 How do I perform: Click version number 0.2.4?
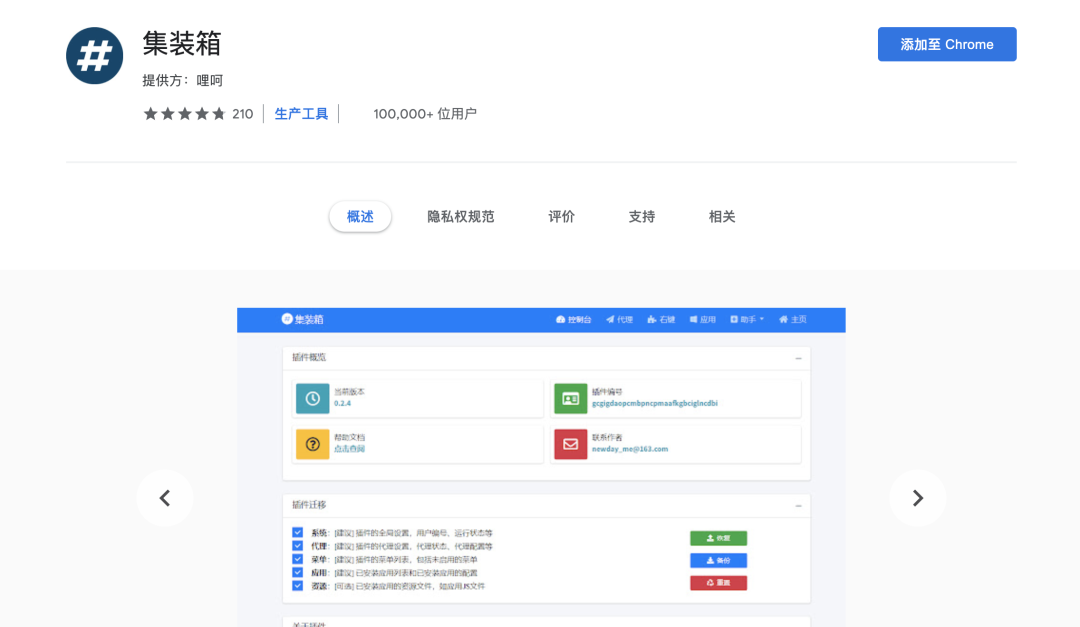click(342, 404)
